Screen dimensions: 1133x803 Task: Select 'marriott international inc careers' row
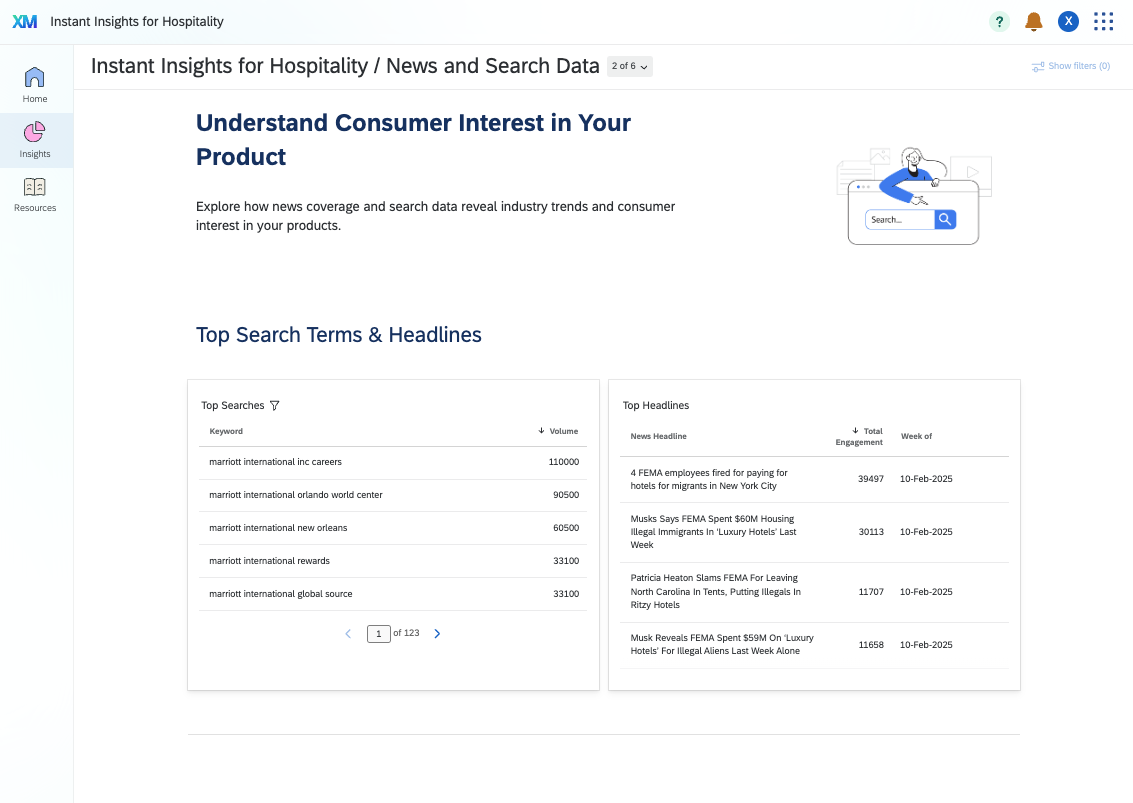click(275, 462)
